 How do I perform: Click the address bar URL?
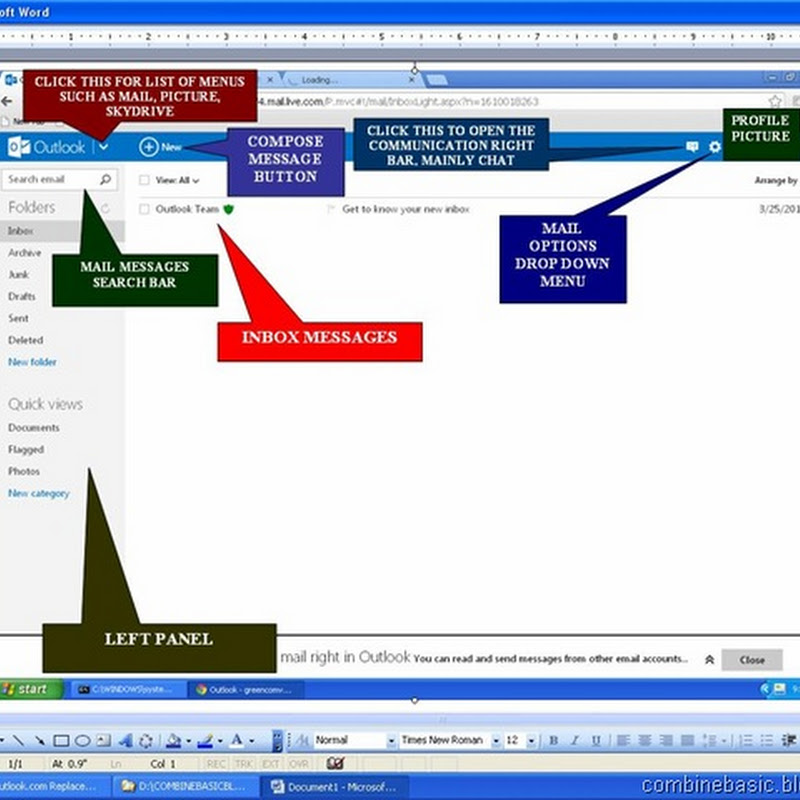(x=398, y=102)
